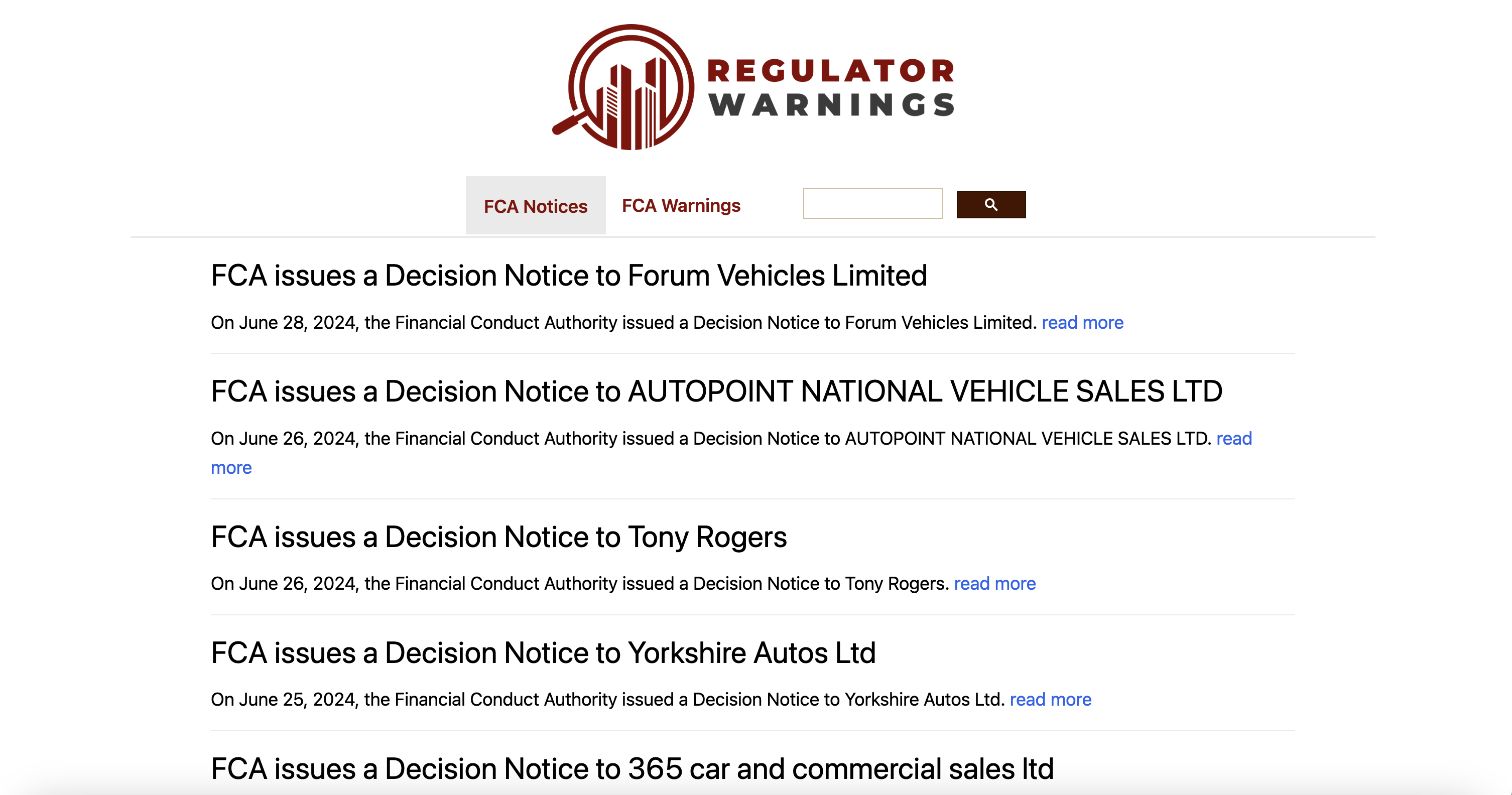Click read more for Forum Vehicles Limited
This screenshot has width=1512, height=795.
pyautogui.click(x=1082, y=322)
